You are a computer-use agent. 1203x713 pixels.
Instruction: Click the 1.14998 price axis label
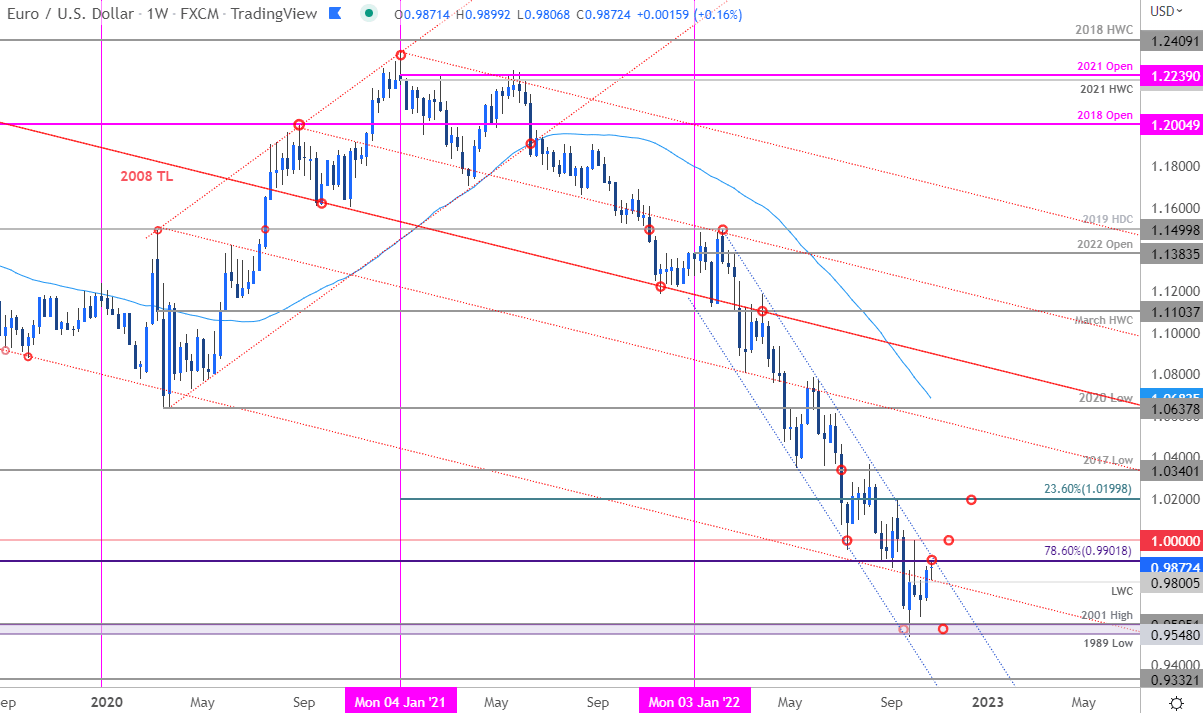pos(1172,229)
